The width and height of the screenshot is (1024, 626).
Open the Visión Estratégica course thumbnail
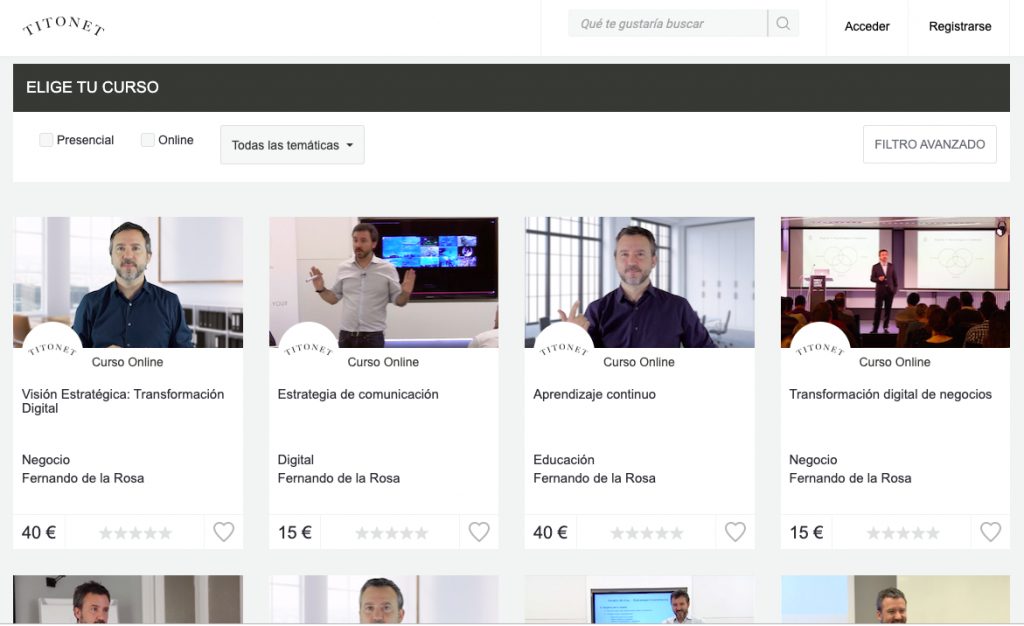click(128, 282)
